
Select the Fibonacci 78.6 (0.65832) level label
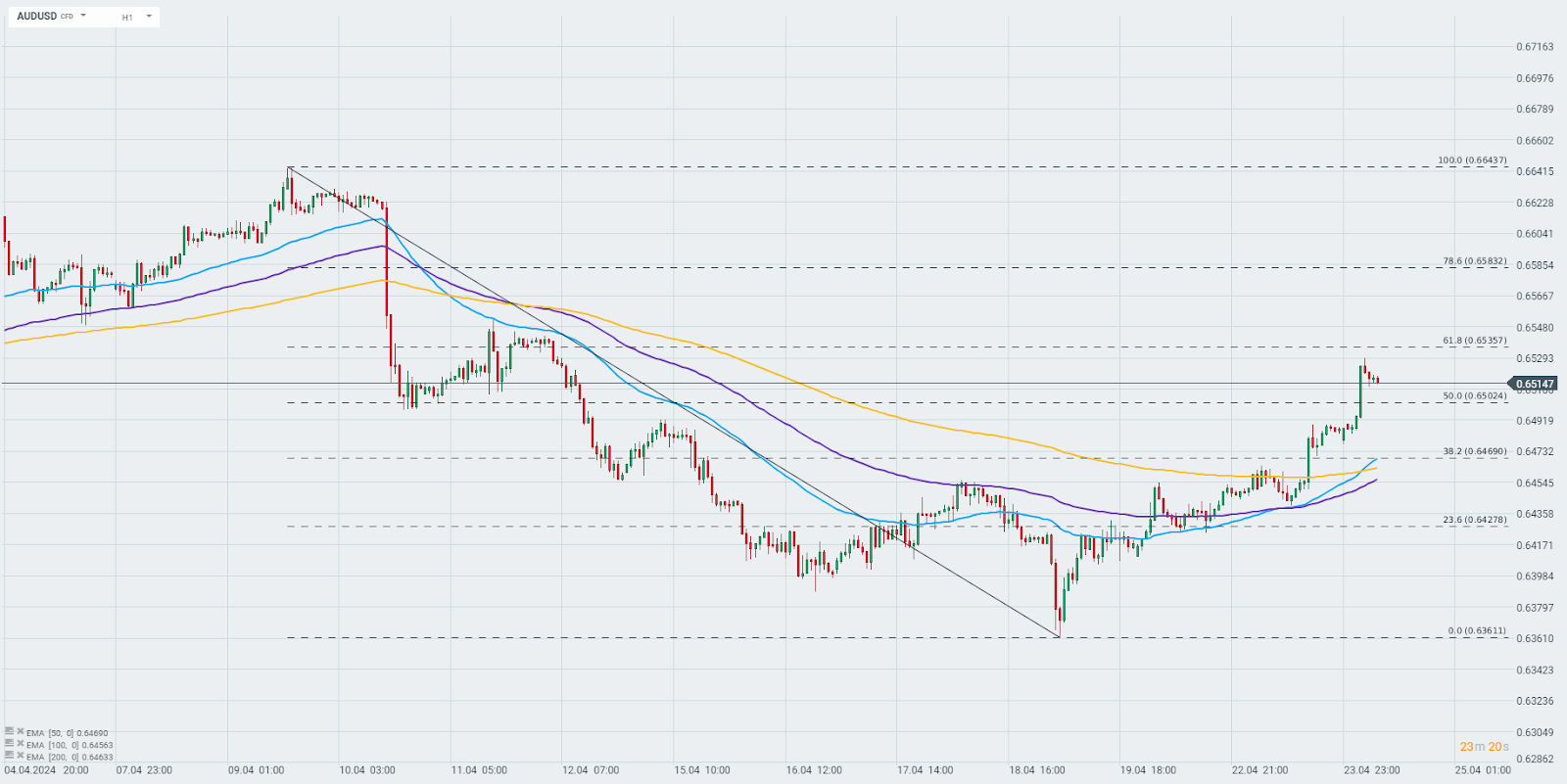(1475, 261)
